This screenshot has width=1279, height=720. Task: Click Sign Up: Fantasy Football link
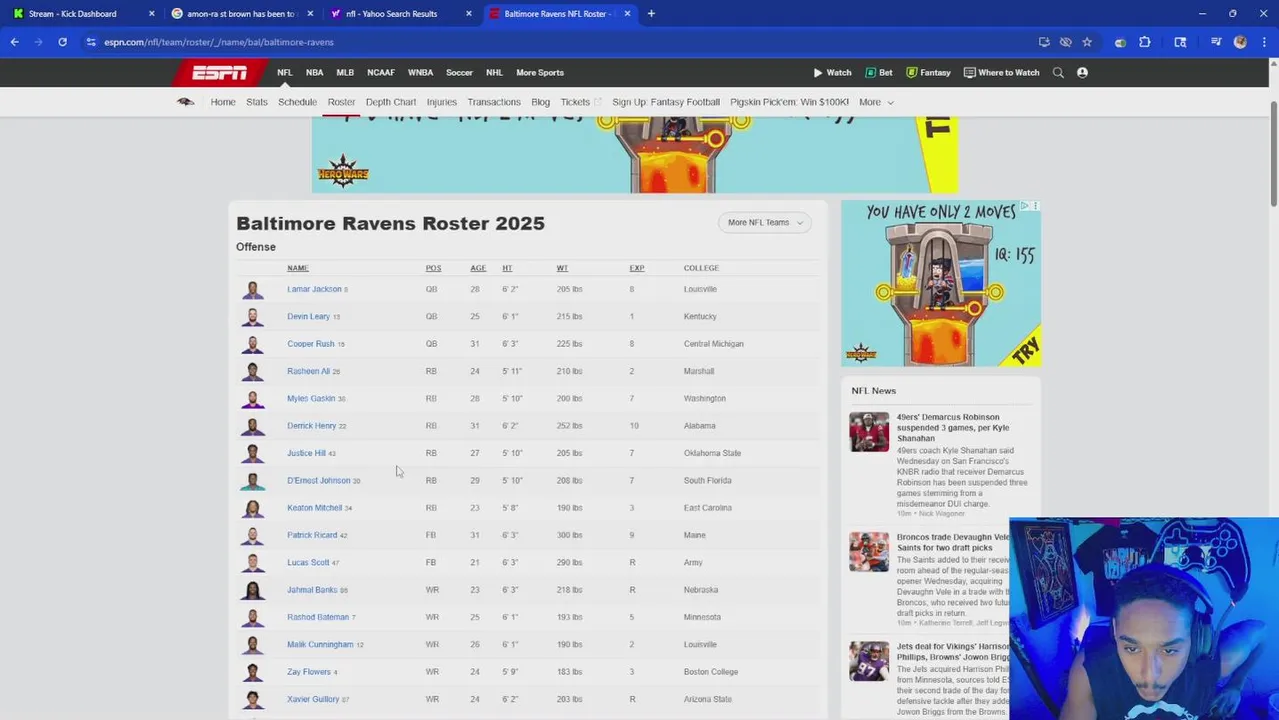click(666, 102)
